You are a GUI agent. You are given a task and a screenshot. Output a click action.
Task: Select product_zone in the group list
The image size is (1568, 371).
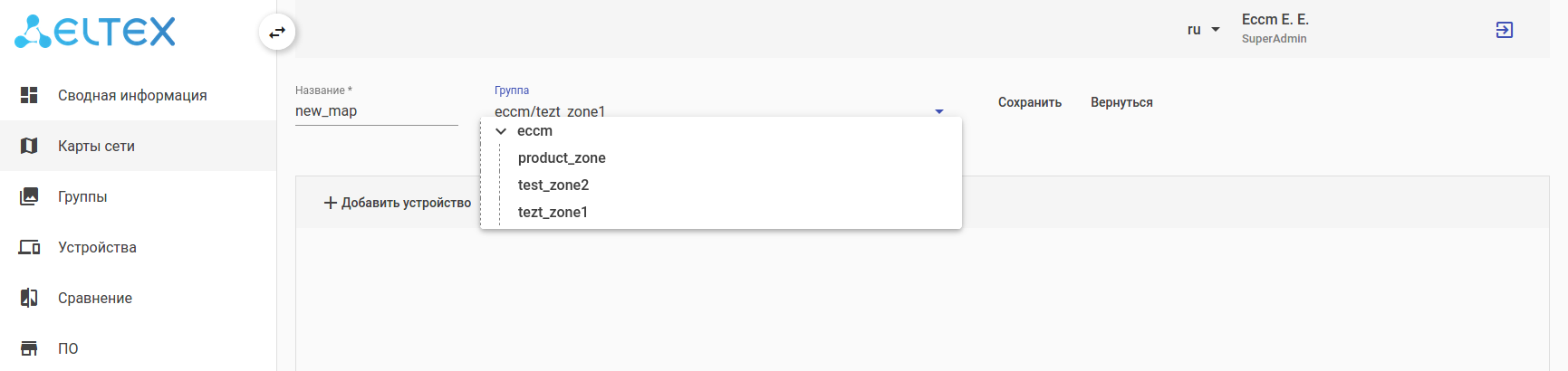[x=562, y=158]
